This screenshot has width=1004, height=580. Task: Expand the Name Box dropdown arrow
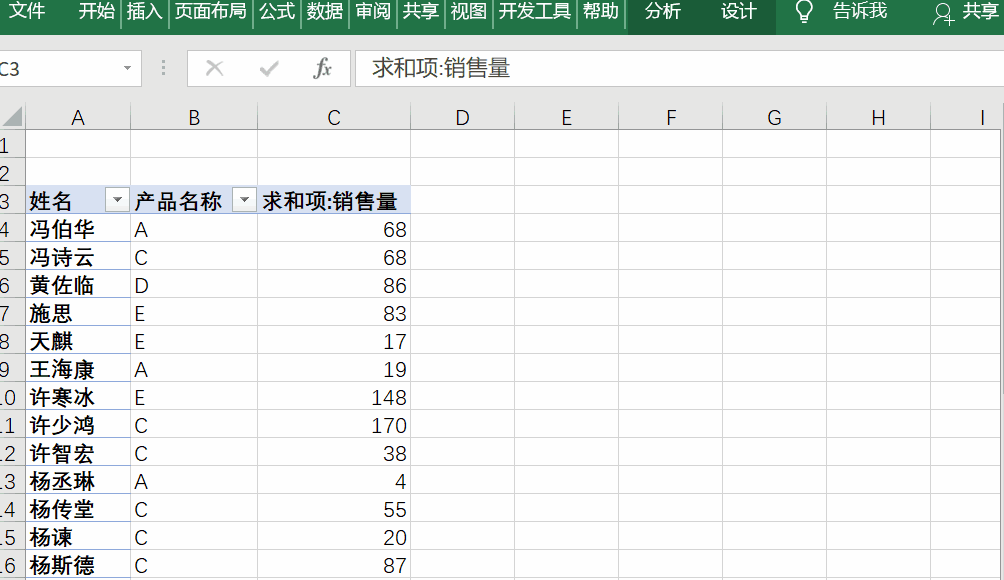[x=127, y=68]
